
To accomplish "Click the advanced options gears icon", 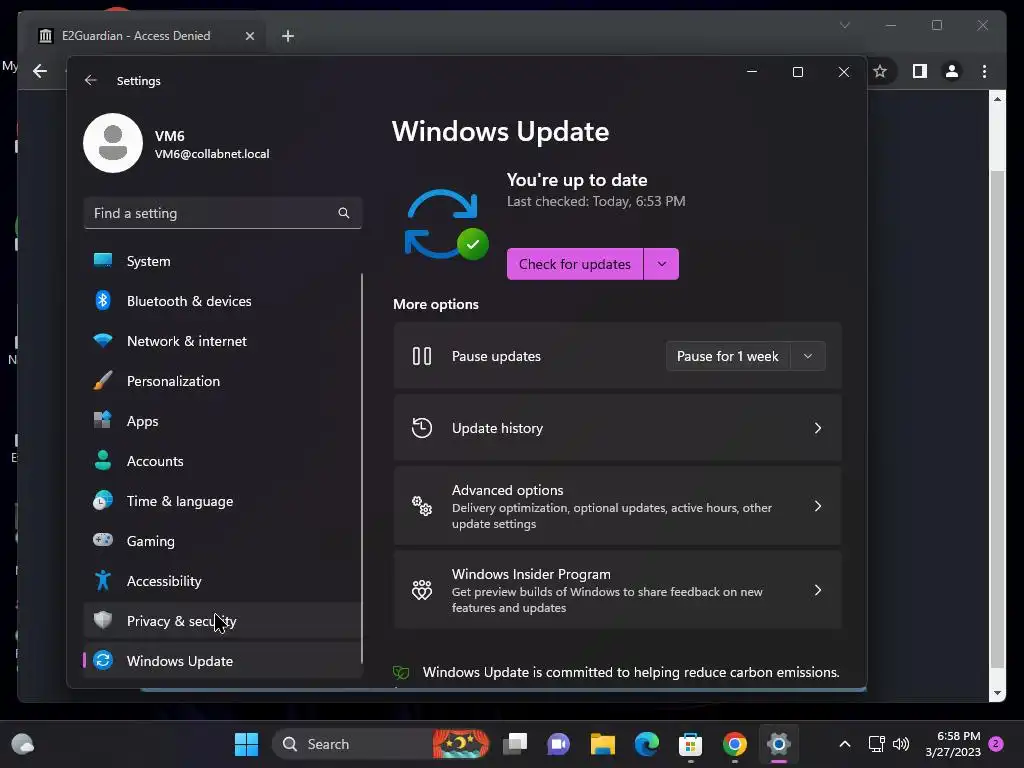I will [422, 505].
